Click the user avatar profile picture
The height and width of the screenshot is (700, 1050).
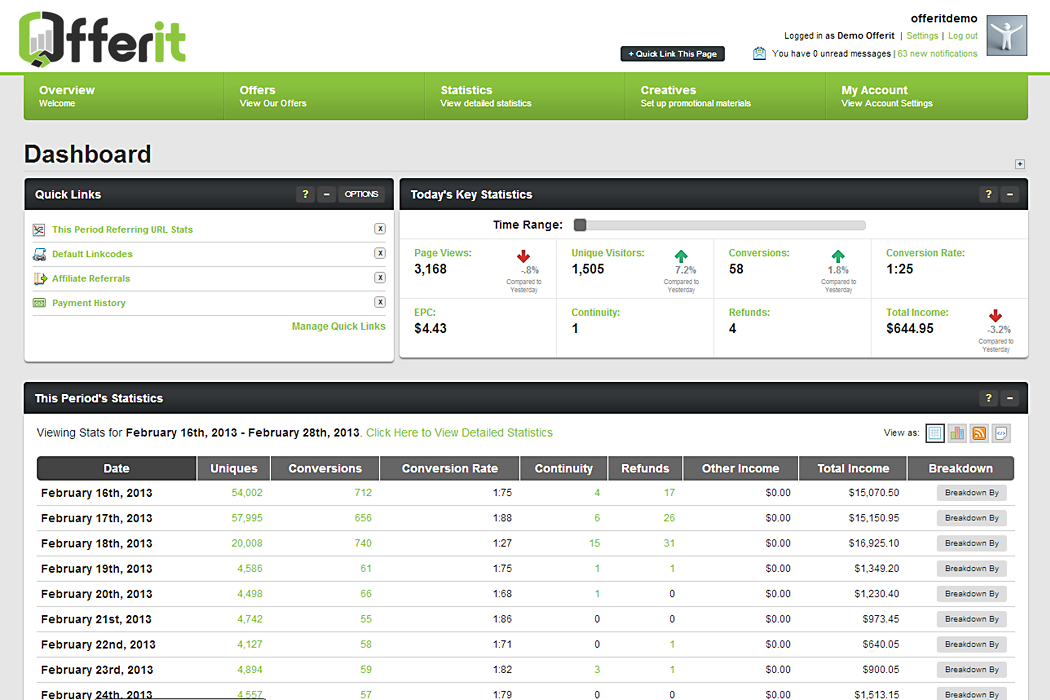tap(1006, 36)
